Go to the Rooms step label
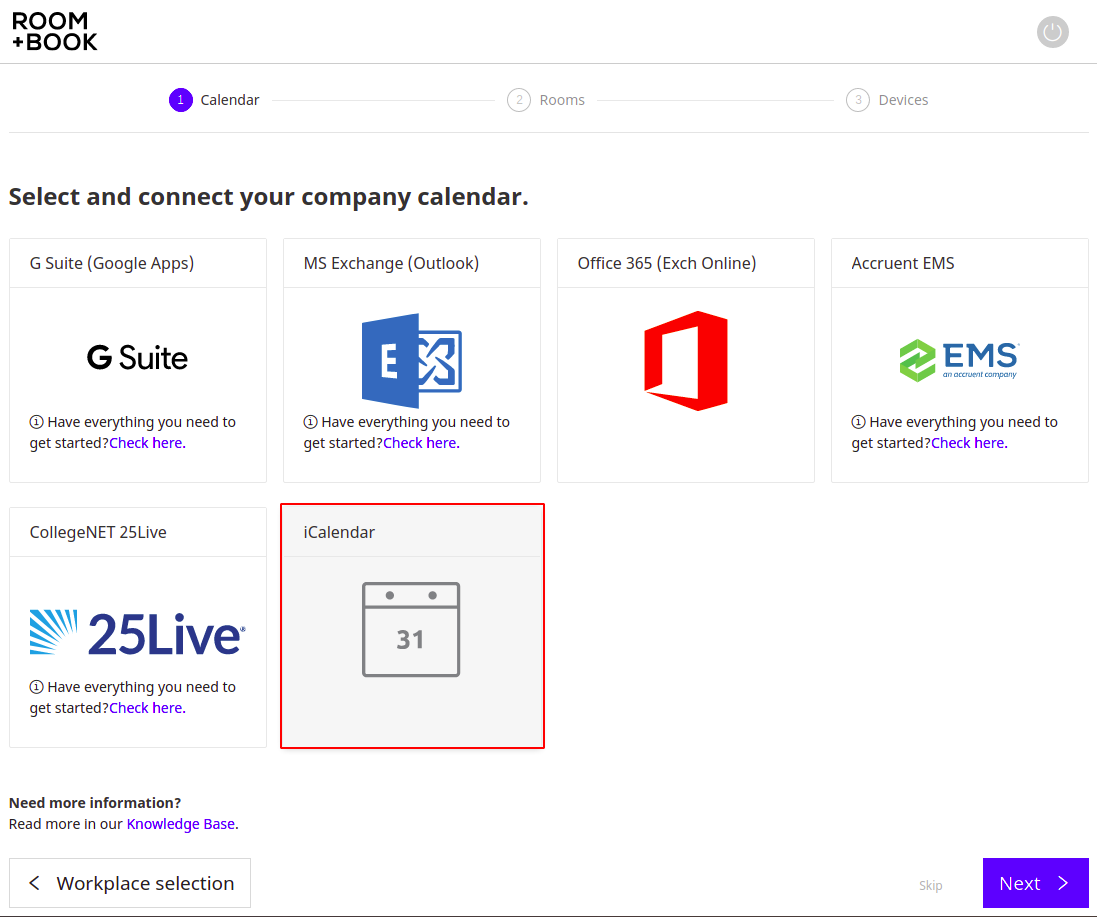 tap(562, 100)
